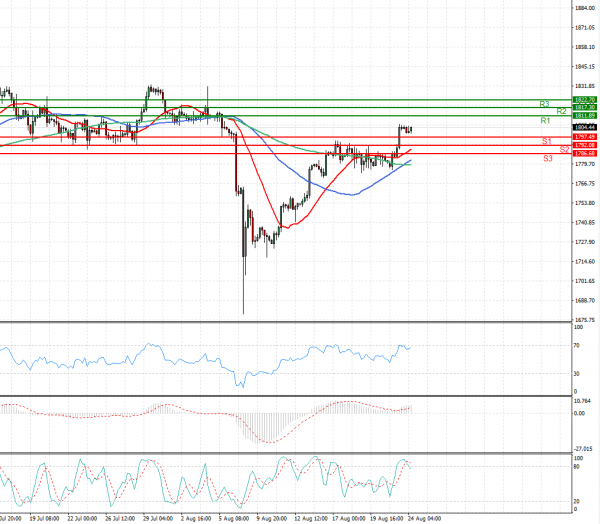
Task: Click the stochastic 20 level label
Action: 577,501
